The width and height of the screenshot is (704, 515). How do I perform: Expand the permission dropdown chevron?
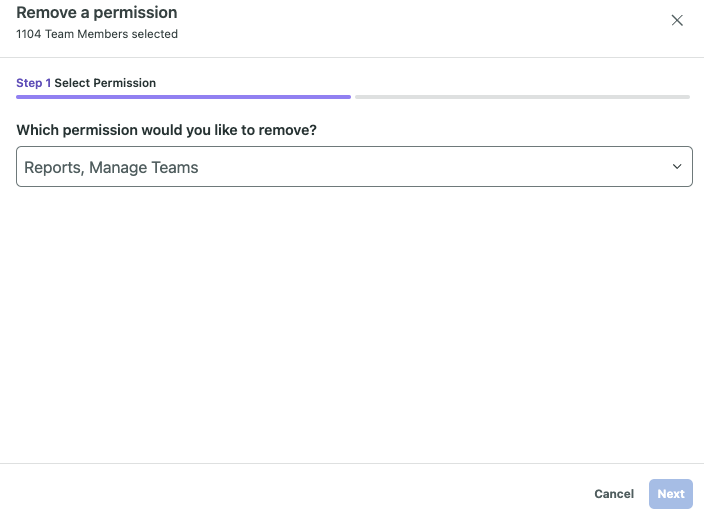coord(677,167)
